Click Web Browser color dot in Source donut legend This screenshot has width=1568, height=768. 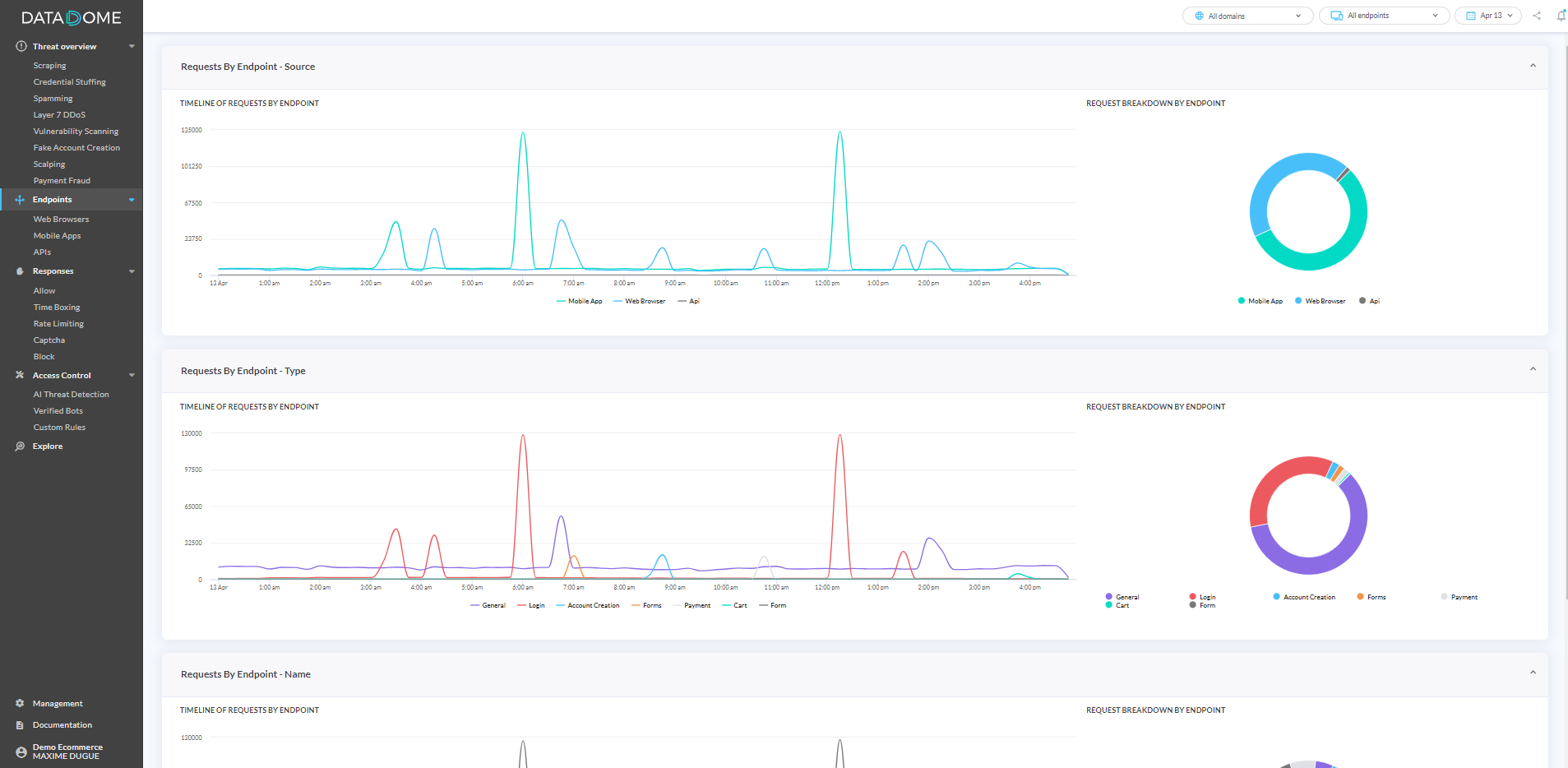click(1298, 301)
